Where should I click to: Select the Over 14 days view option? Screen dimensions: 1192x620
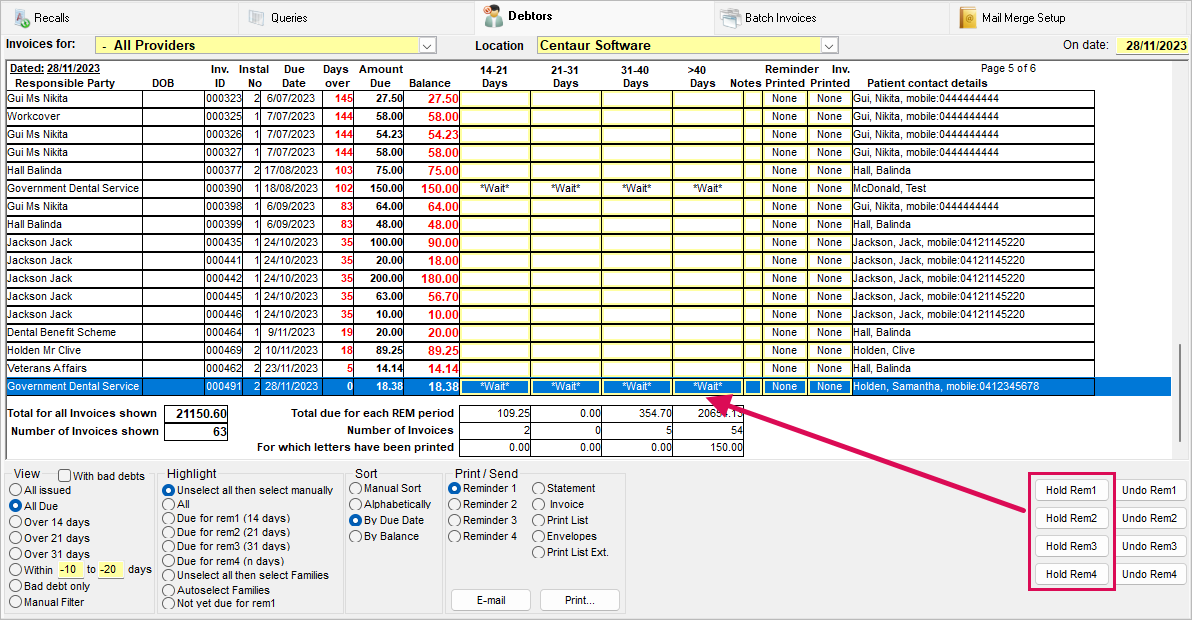(16, 522)
